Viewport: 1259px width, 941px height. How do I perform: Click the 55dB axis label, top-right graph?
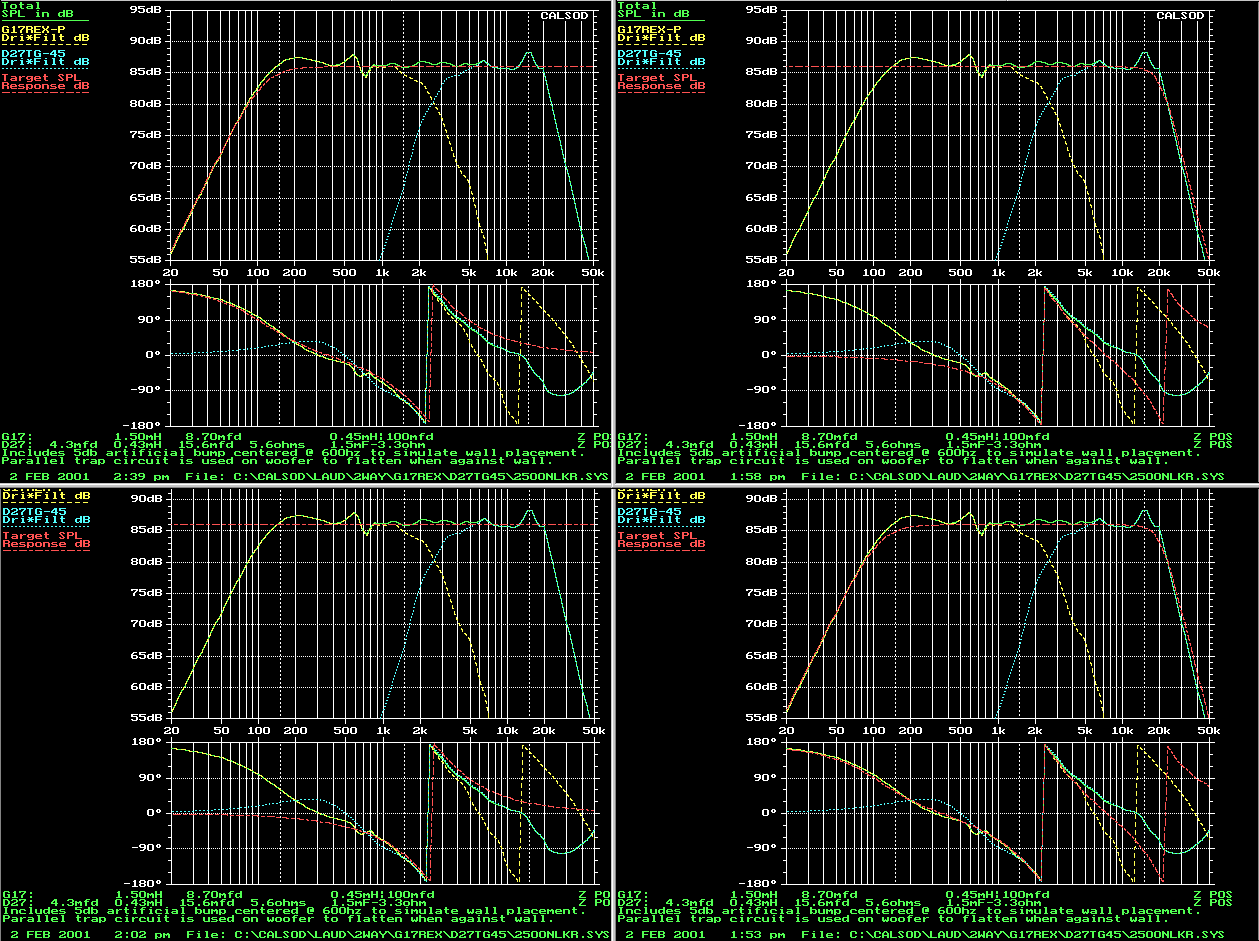click(762, 260)
